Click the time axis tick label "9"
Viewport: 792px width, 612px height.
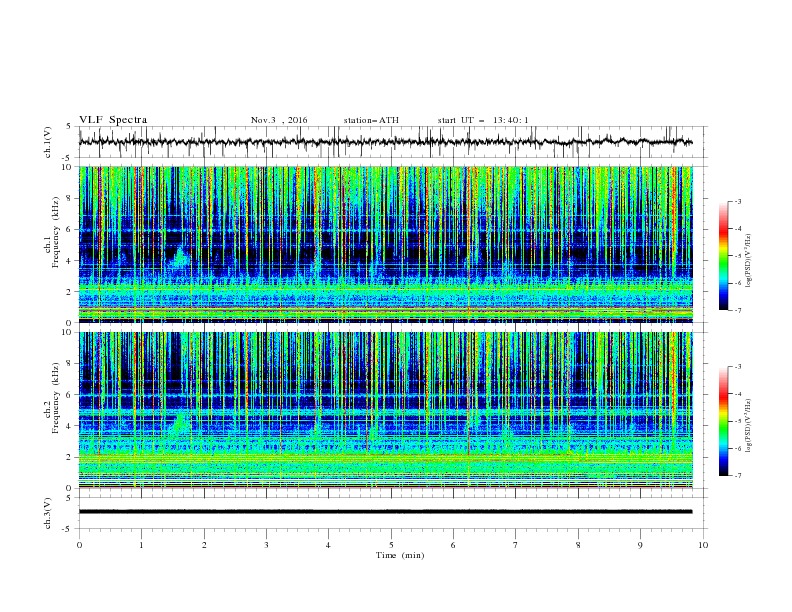pos(640,545)
